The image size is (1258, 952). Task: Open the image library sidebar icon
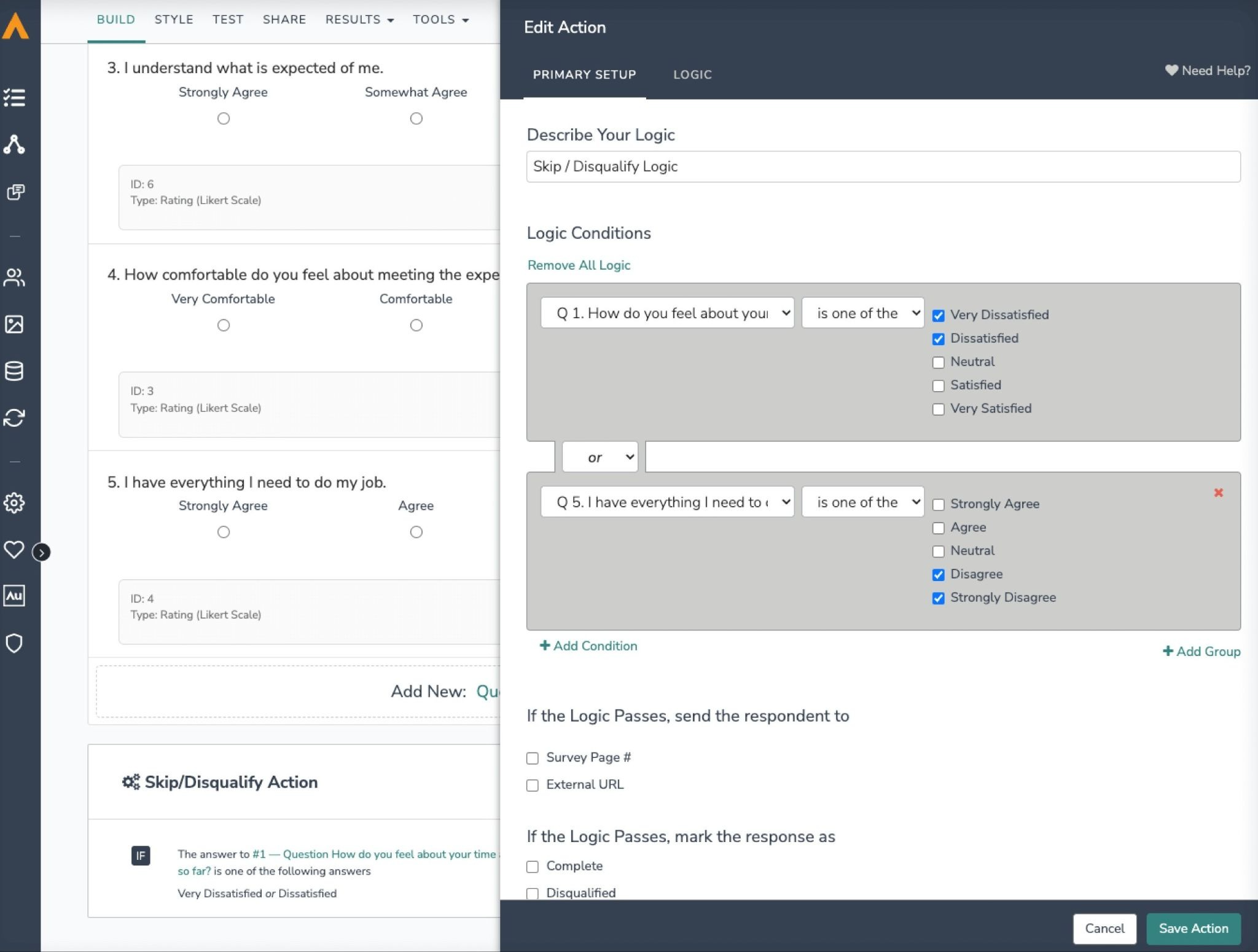coord(14,324)
